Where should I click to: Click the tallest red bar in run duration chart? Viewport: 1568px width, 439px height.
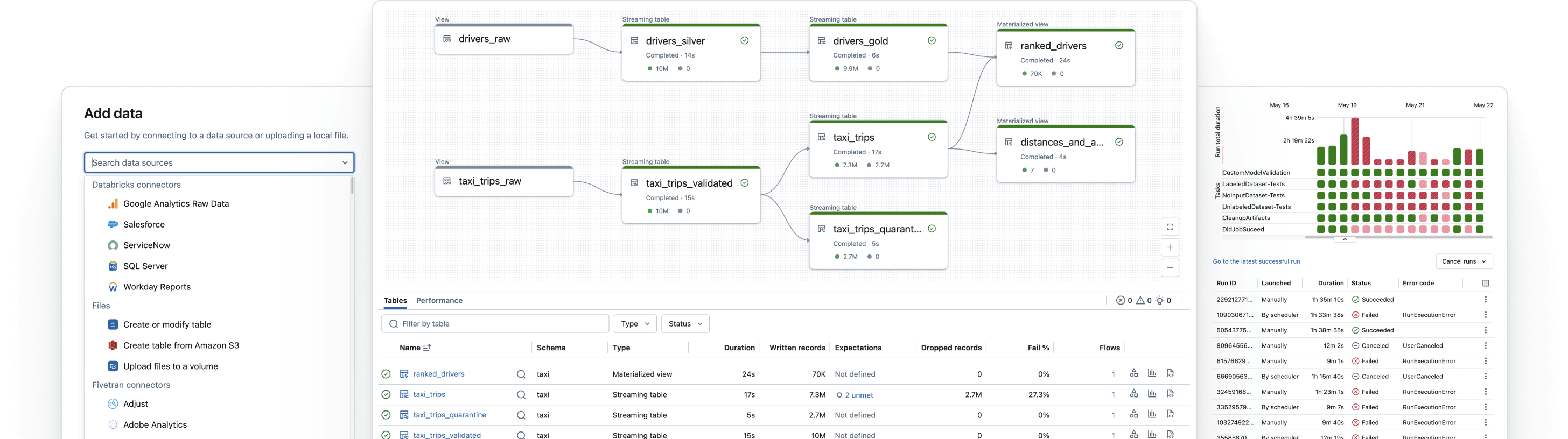(1355, 141)
